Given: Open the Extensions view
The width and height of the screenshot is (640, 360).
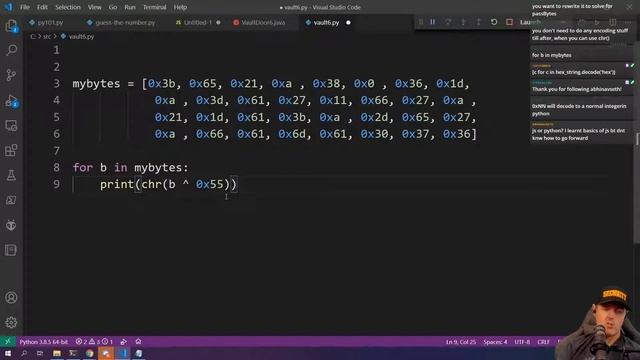Looking at the screenshot, I should (x=11, y=150).
